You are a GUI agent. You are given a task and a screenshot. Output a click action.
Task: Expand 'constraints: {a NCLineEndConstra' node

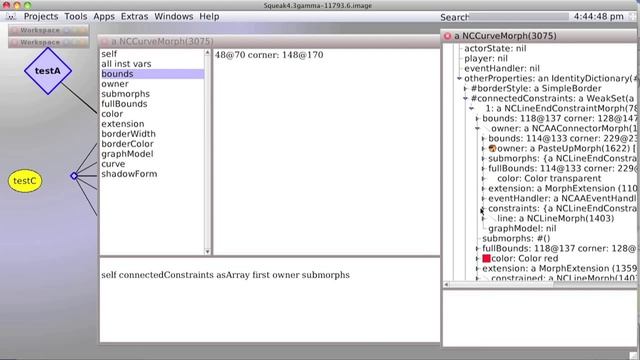pos(483,209)
